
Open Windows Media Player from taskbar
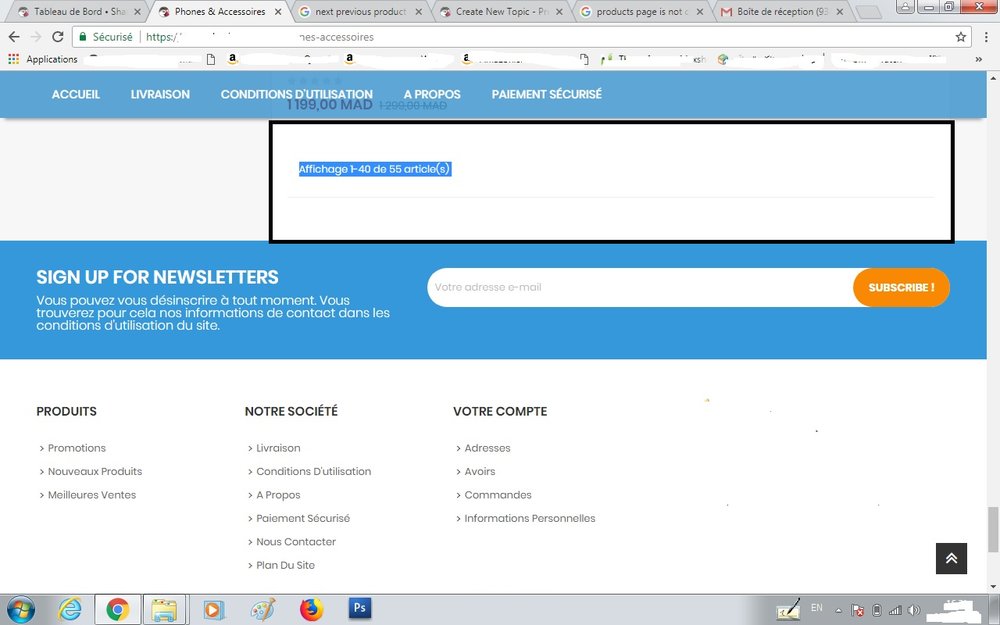[213, 610]
